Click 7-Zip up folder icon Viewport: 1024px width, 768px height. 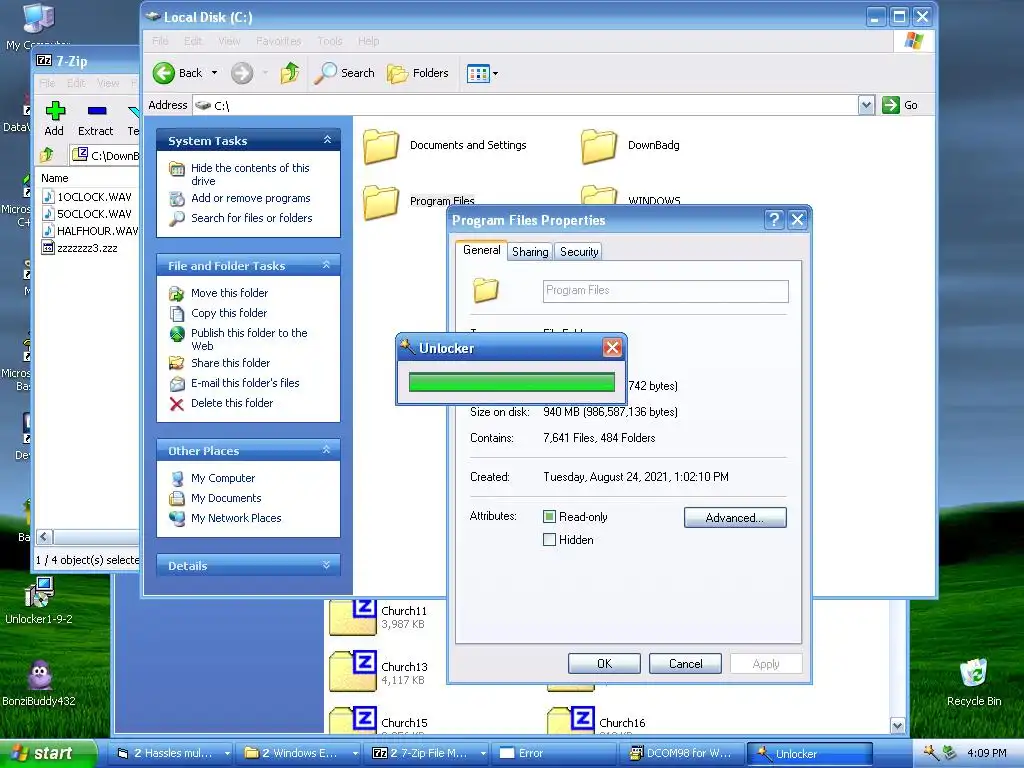(46, 155)
